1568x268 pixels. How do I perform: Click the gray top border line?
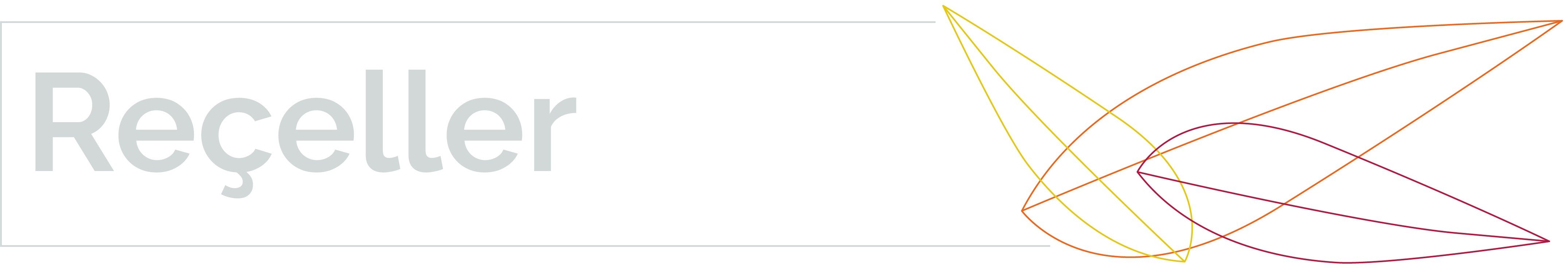(x=467, y=22)
